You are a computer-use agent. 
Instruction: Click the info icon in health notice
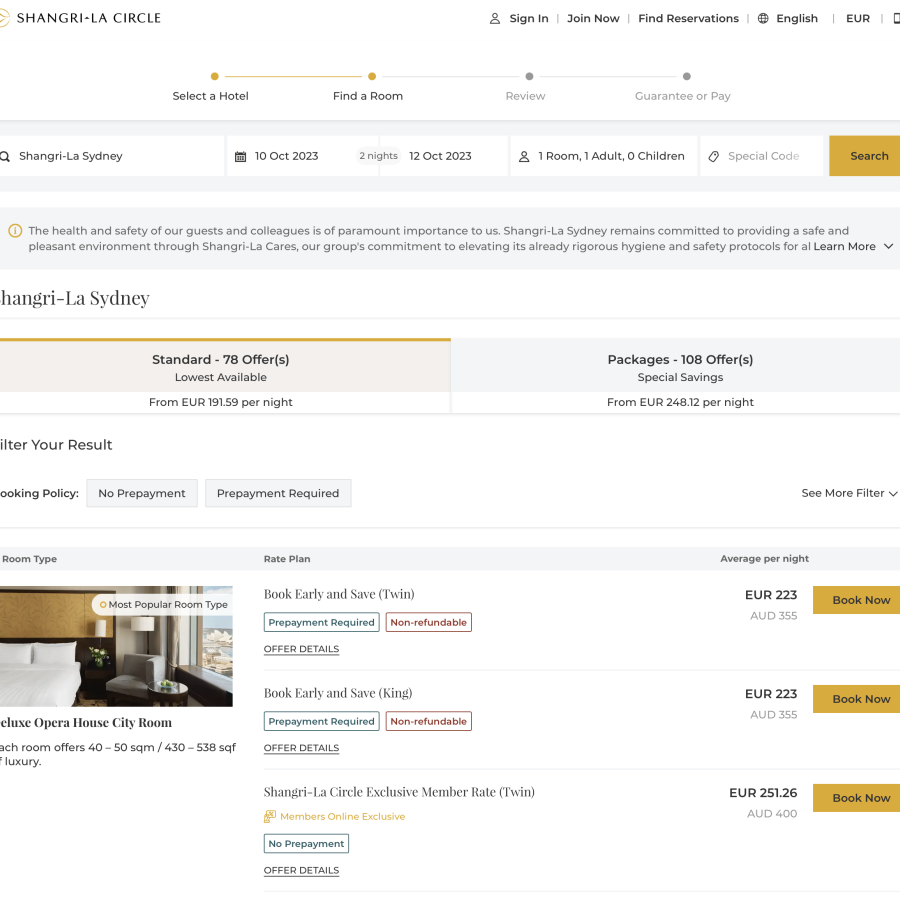coord(15,231)
